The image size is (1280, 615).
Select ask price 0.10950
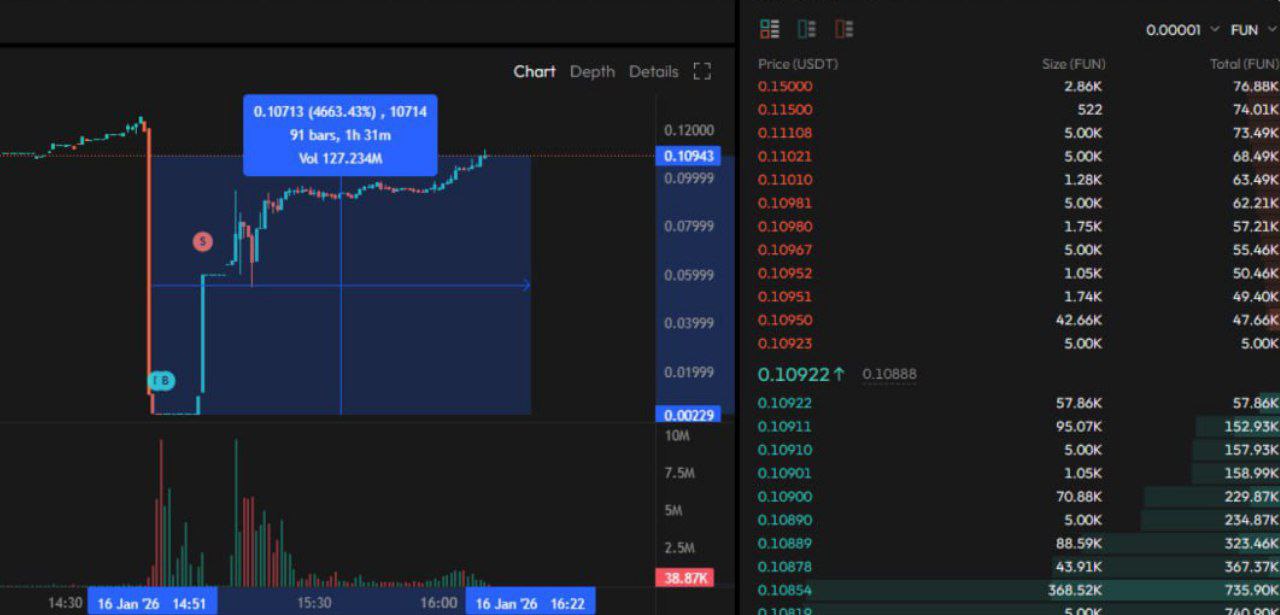pyautogui.click(x=785, y=320)
